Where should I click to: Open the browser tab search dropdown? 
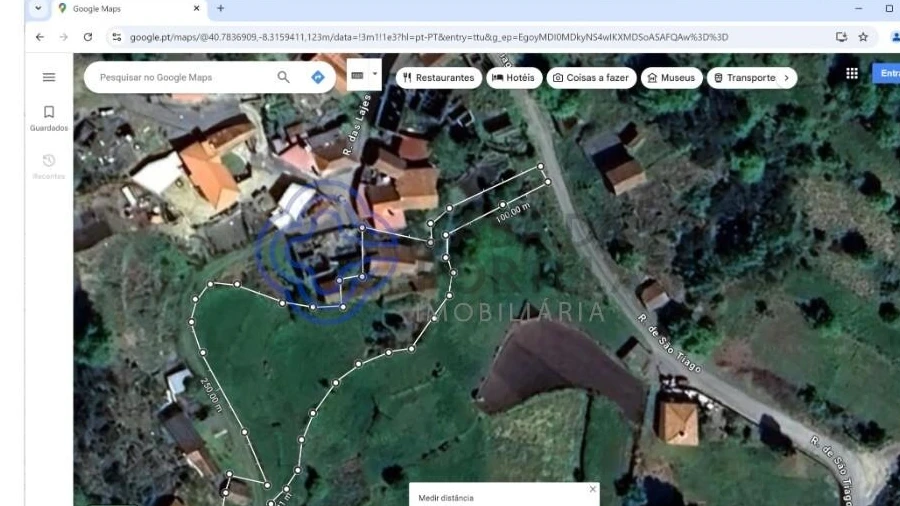coord(38,9)
